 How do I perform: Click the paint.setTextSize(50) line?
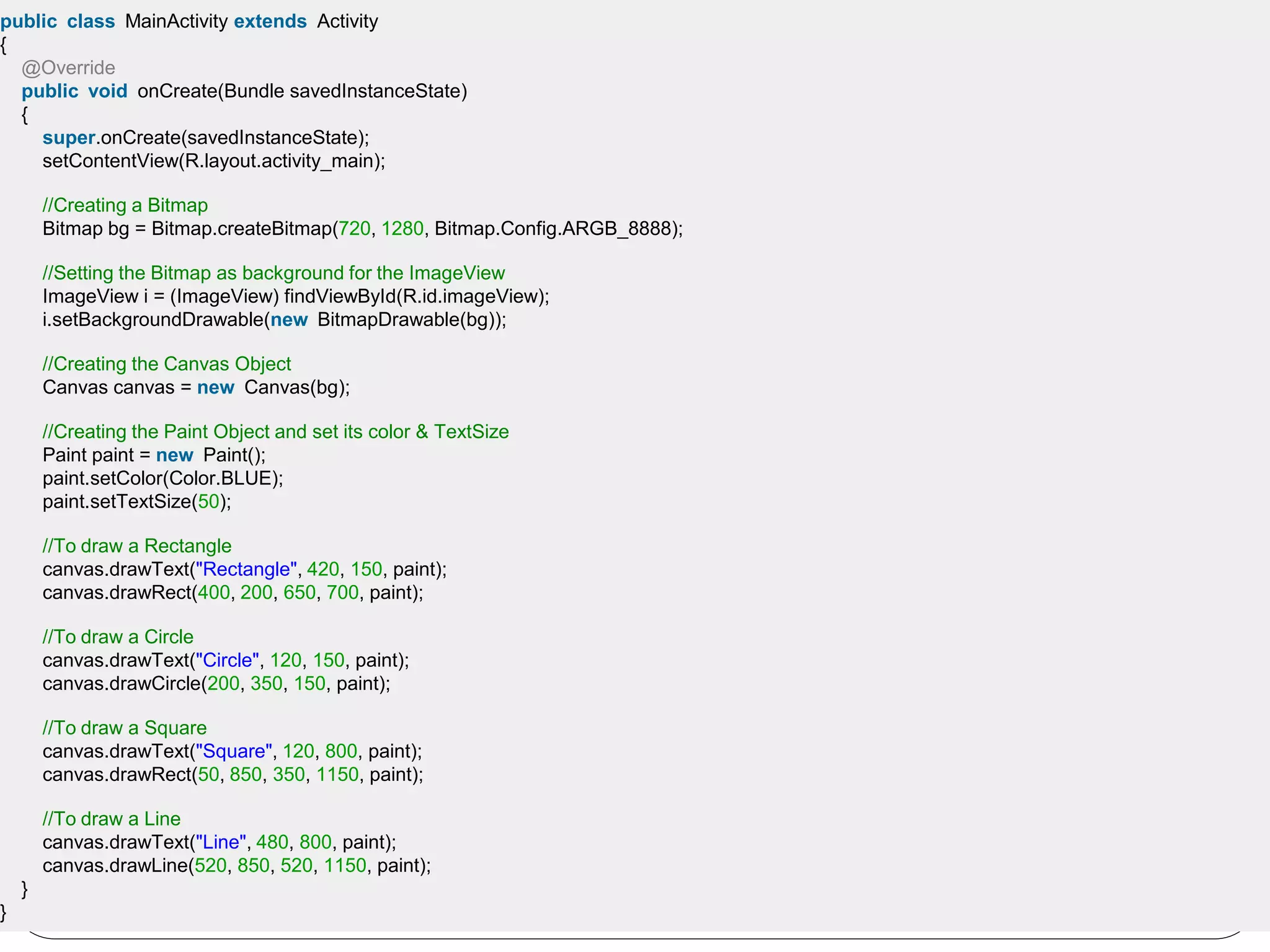pos(136,501)
